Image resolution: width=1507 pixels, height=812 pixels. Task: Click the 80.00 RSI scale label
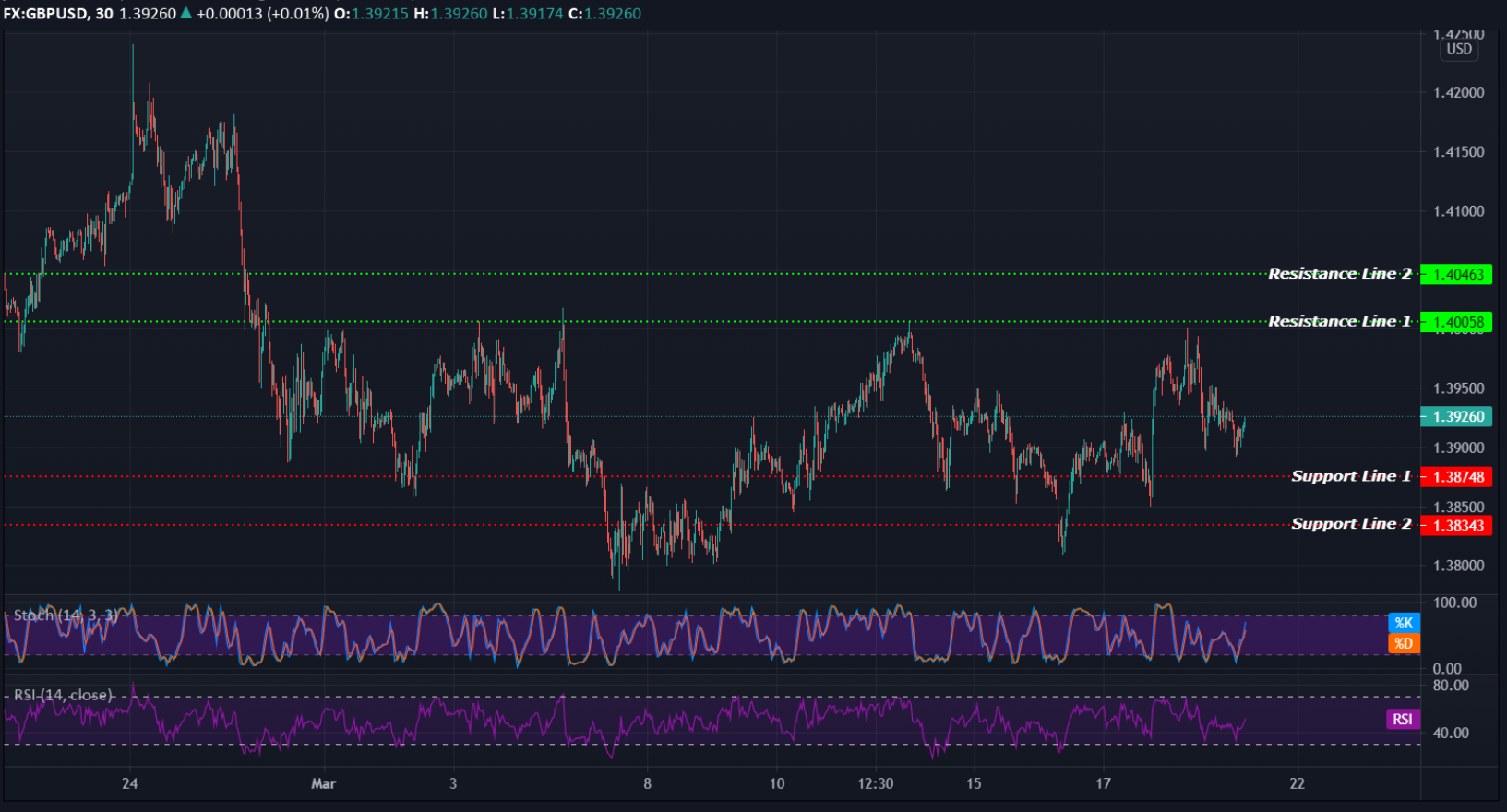coord(1451,686)
